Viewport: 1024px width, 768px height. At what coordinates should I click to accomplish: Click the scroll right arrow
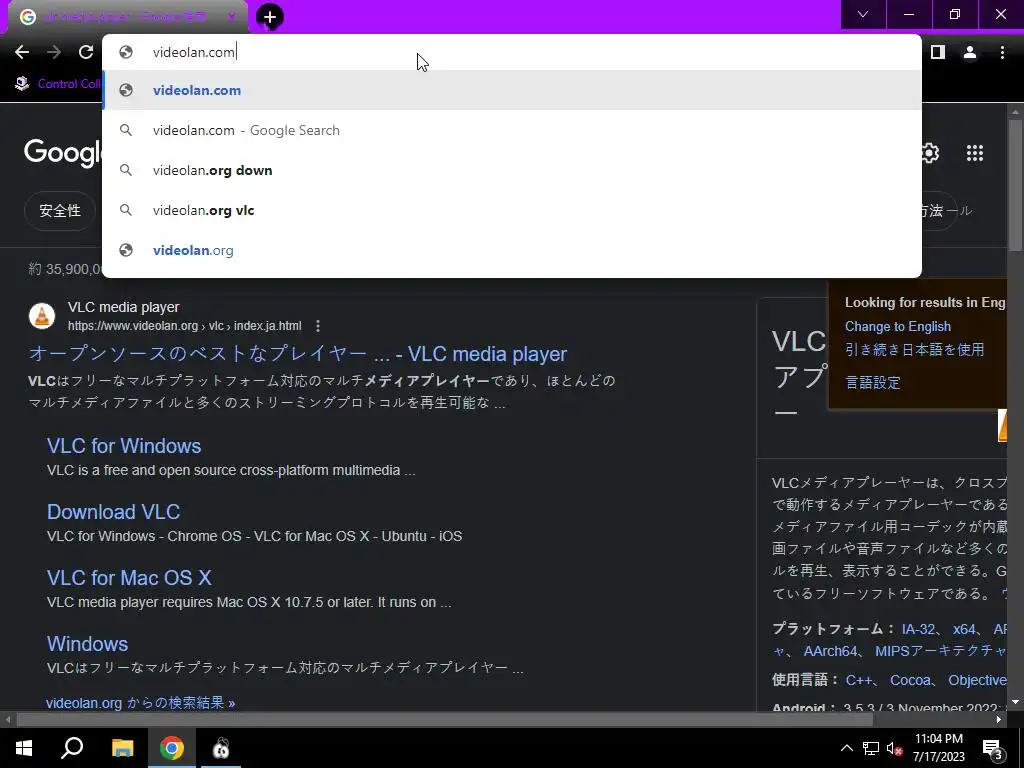pos(999,720)
